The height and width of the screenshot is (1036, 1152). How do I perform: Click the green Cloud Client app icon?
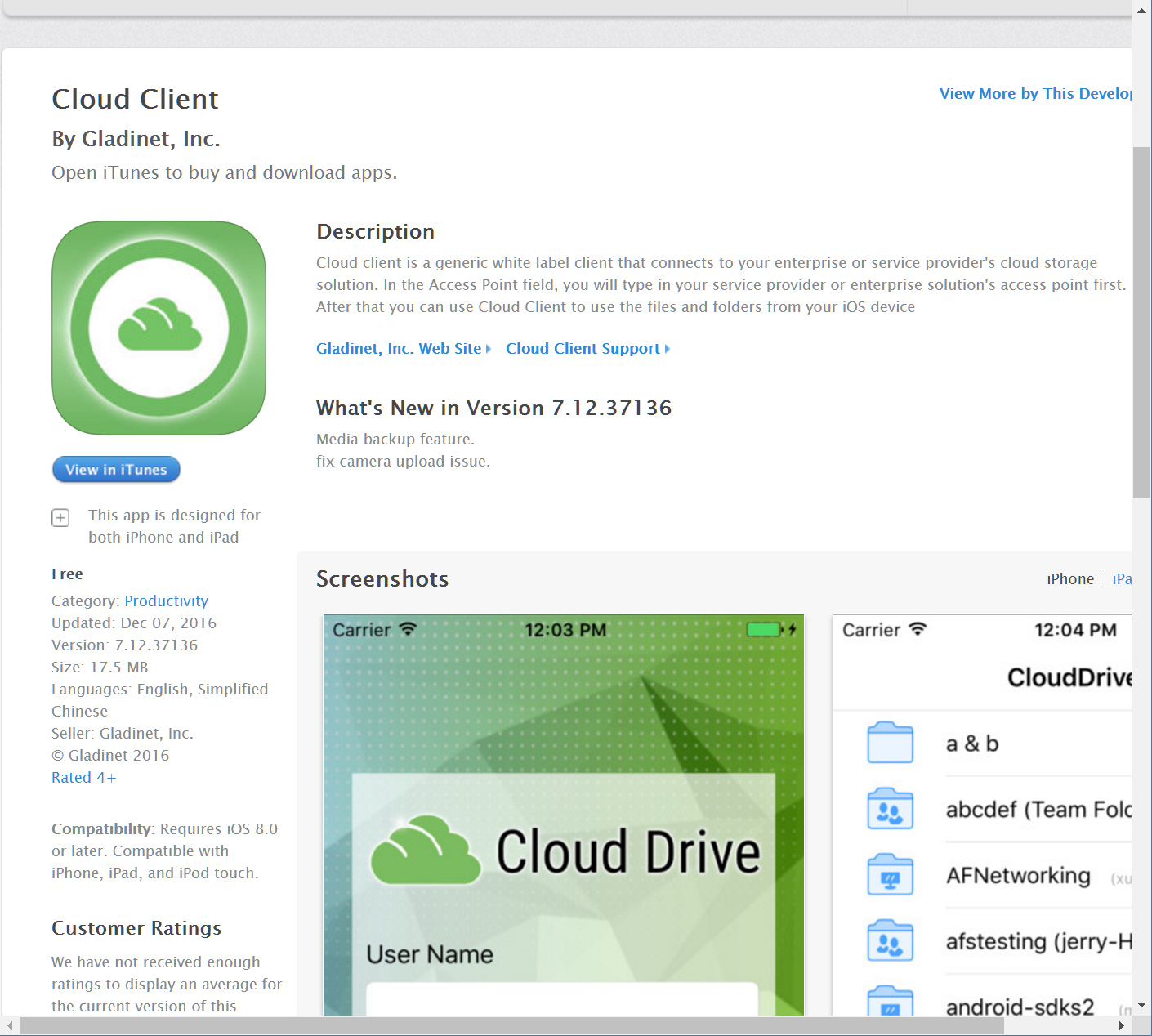[159, 327]
